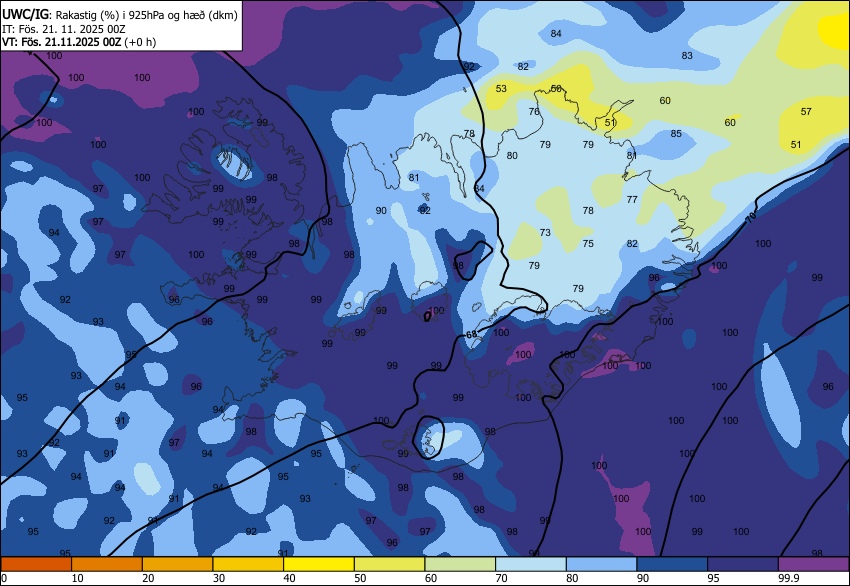Click the legend tick label '99.9'
The image size is (850, 586).
click(x=787, y=578)
